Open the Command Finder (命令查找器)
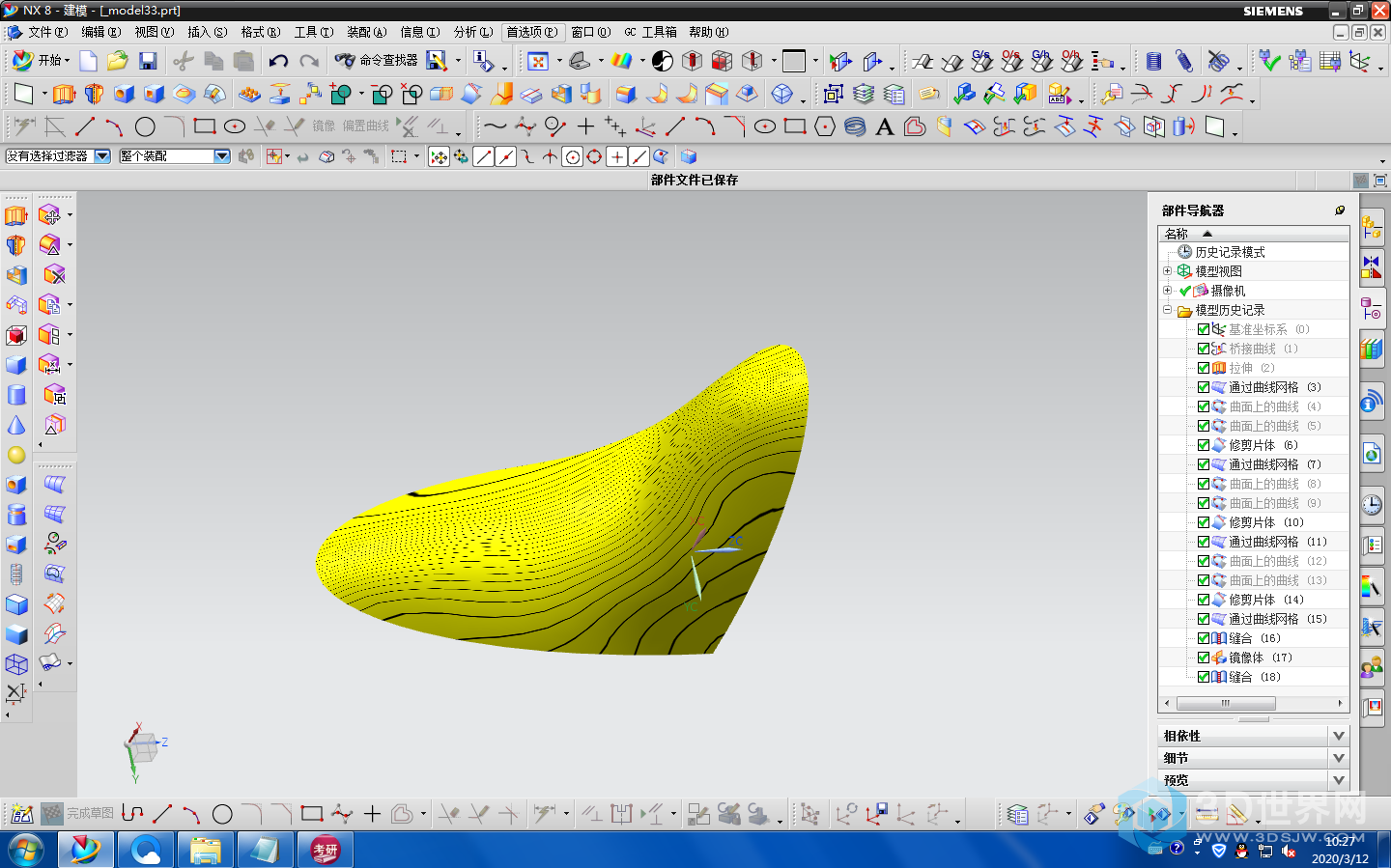This screenshot has height=868, width=1391. pos(376,60)
